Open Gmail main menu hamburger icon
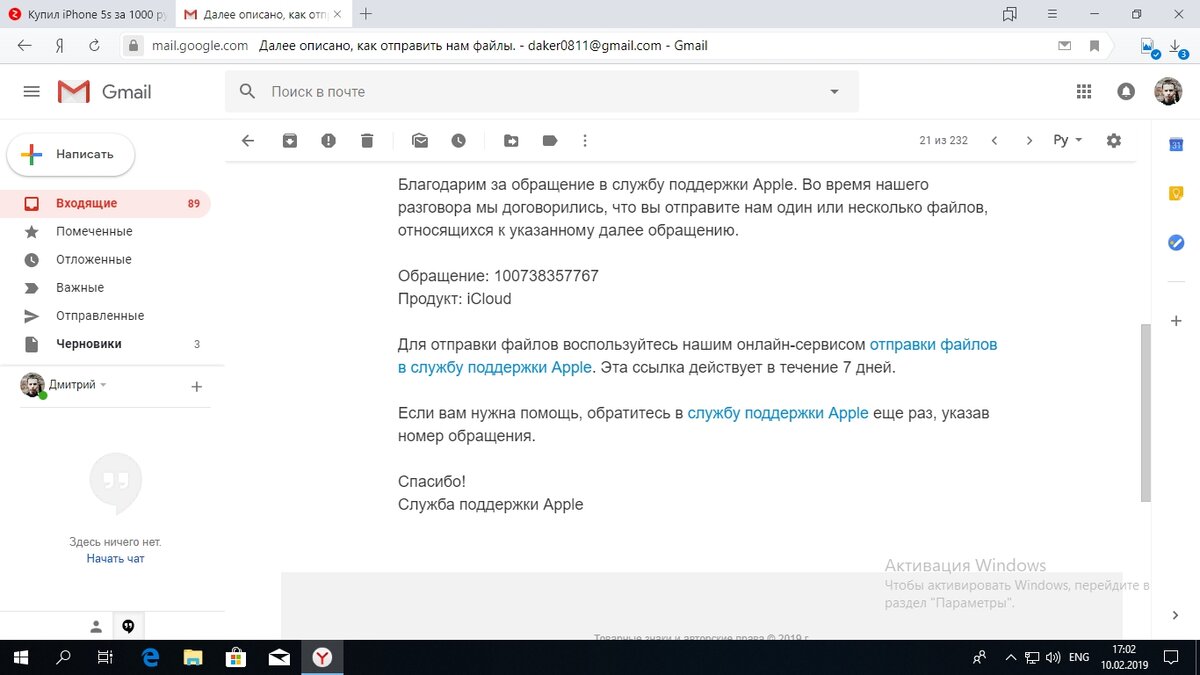1200x675 pixels. 31,92
